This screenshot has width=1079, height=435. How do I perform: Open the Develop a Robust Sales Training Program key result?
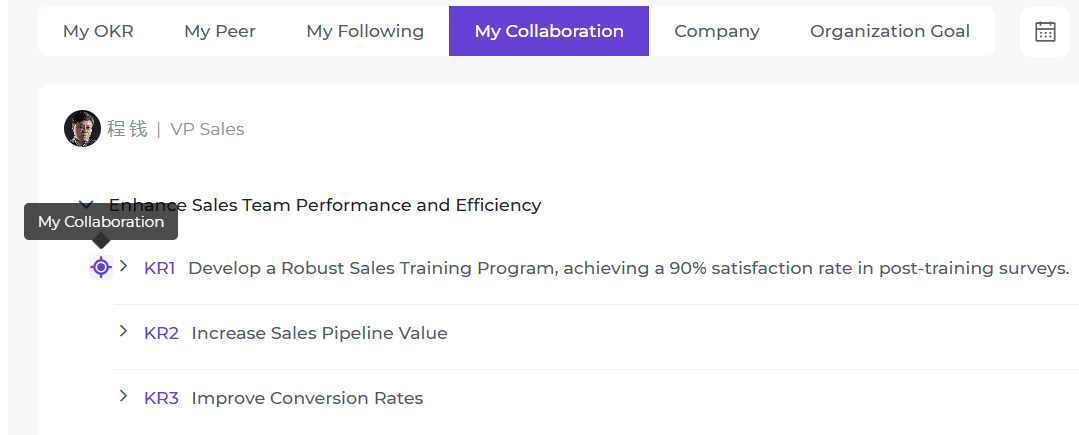(628, 268)
